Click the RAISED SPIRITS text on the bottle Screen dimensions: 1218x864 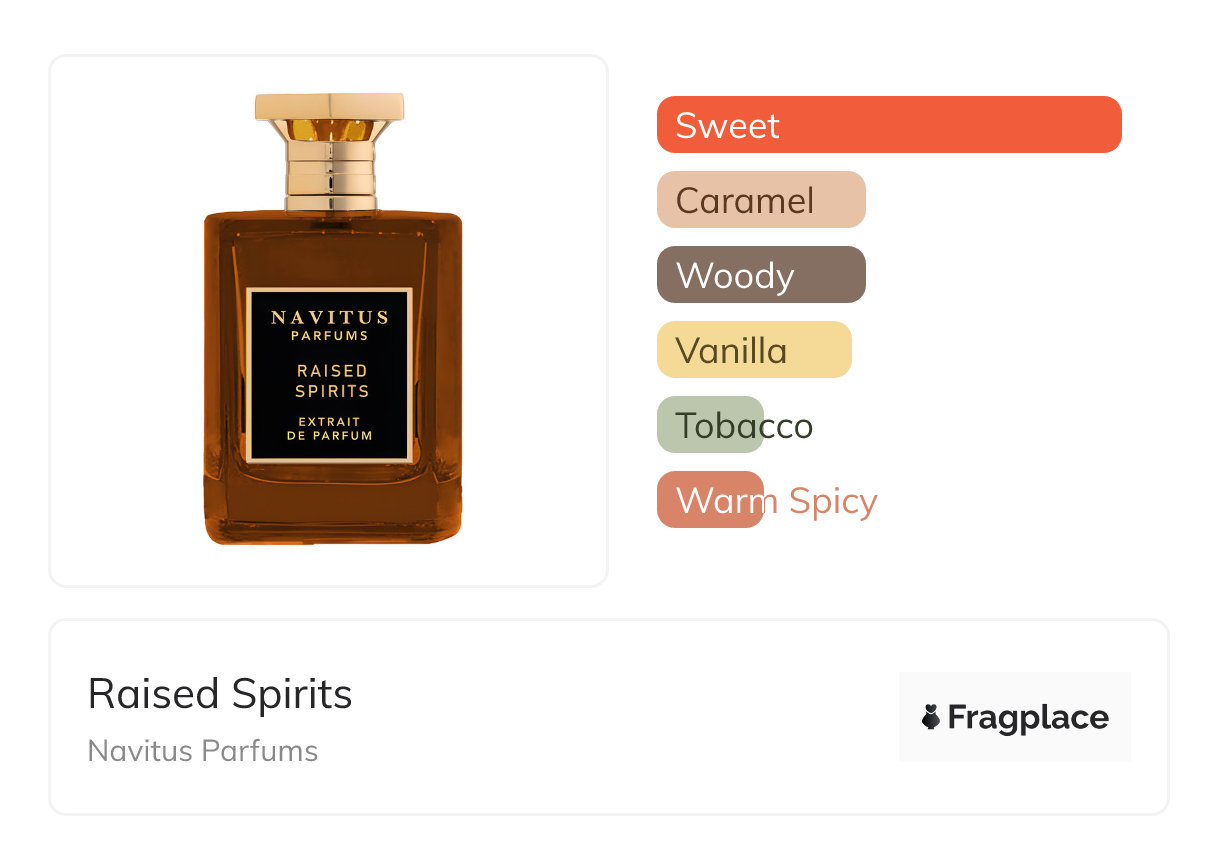[x=332, y=381]
